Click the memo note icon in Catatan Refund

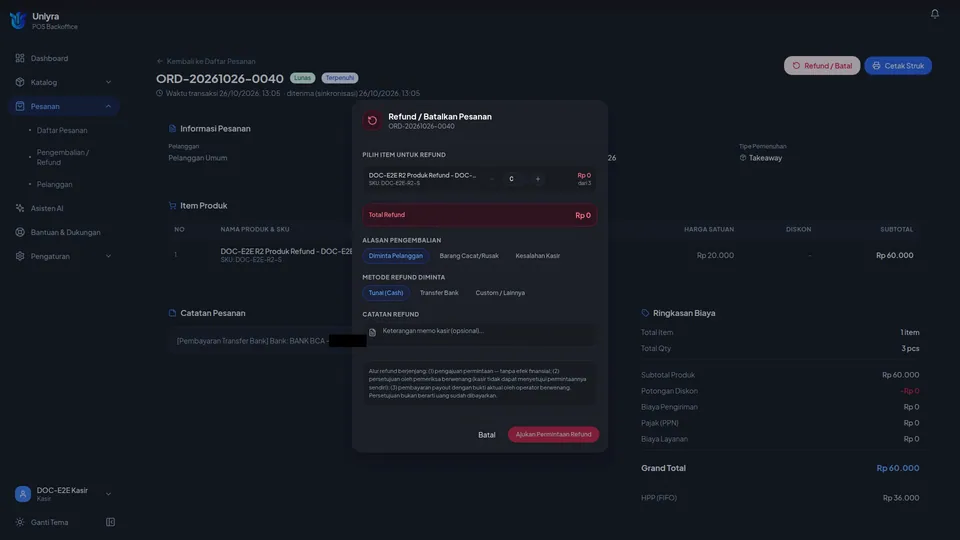pos(372,332)
